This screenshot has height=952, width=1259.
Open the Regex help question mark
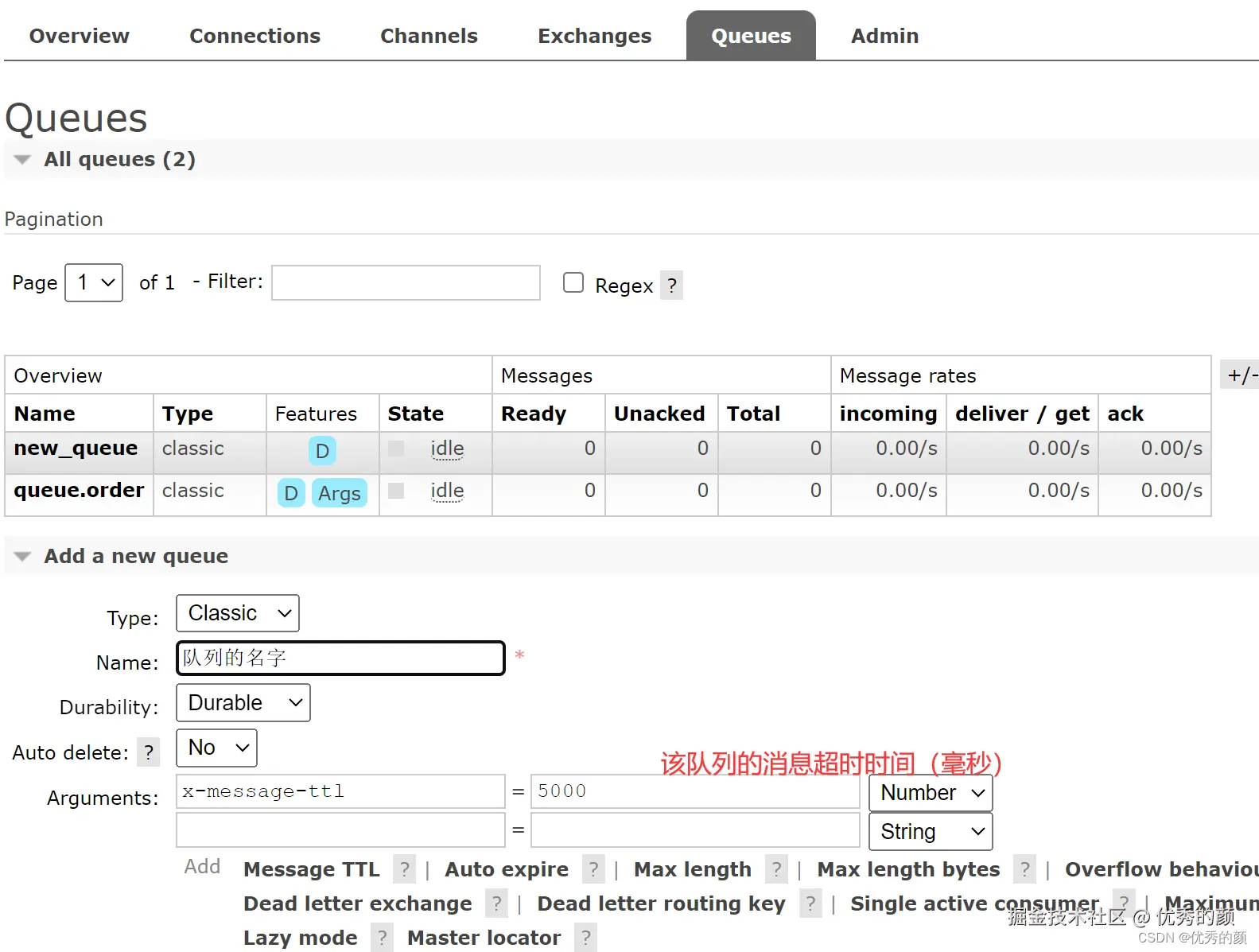pyautogui.click(x=672, y=286)
